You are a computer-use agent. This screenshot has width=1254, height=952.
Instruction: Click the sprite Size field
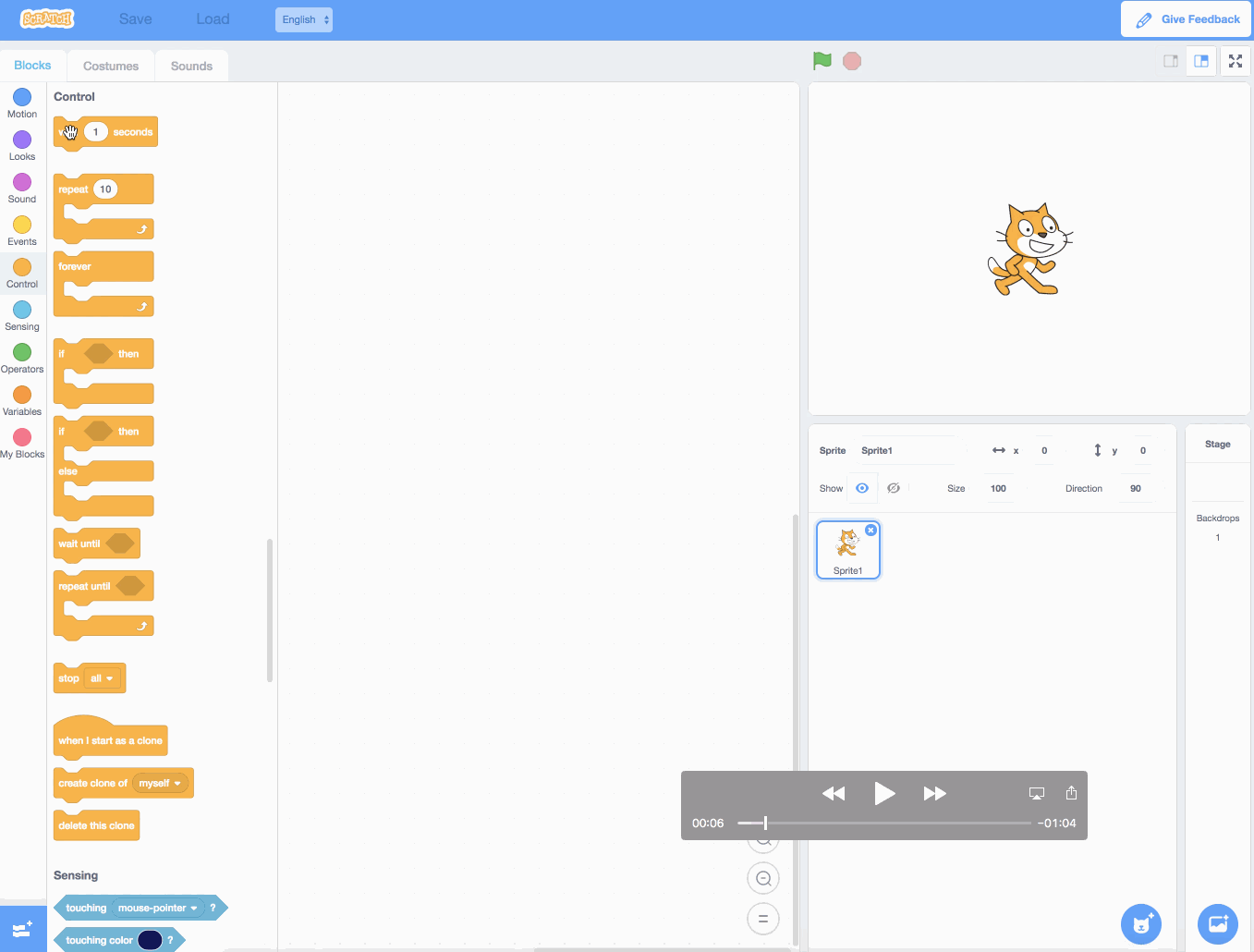tap(998, 488)
